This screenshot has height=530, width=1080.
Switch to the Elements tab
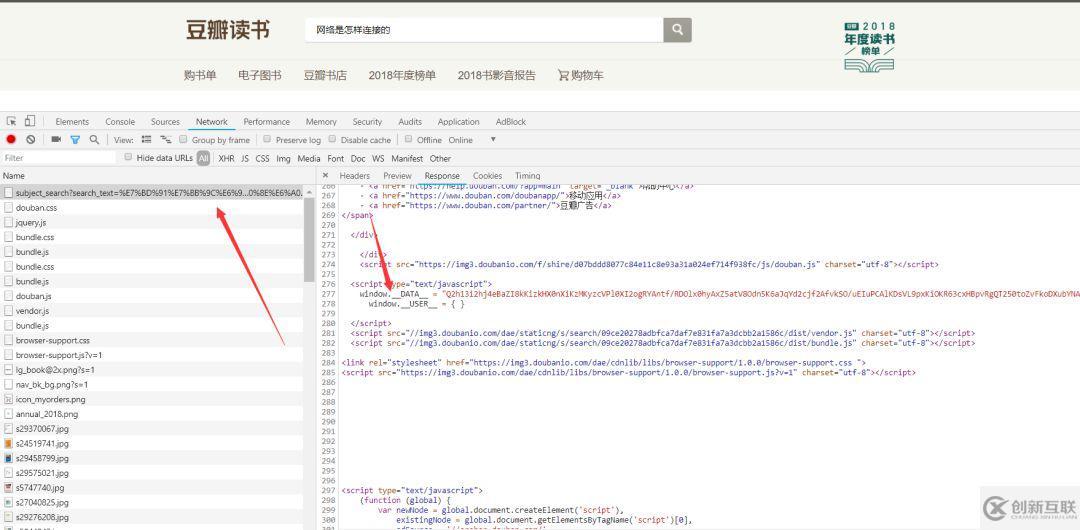[72, 122]
